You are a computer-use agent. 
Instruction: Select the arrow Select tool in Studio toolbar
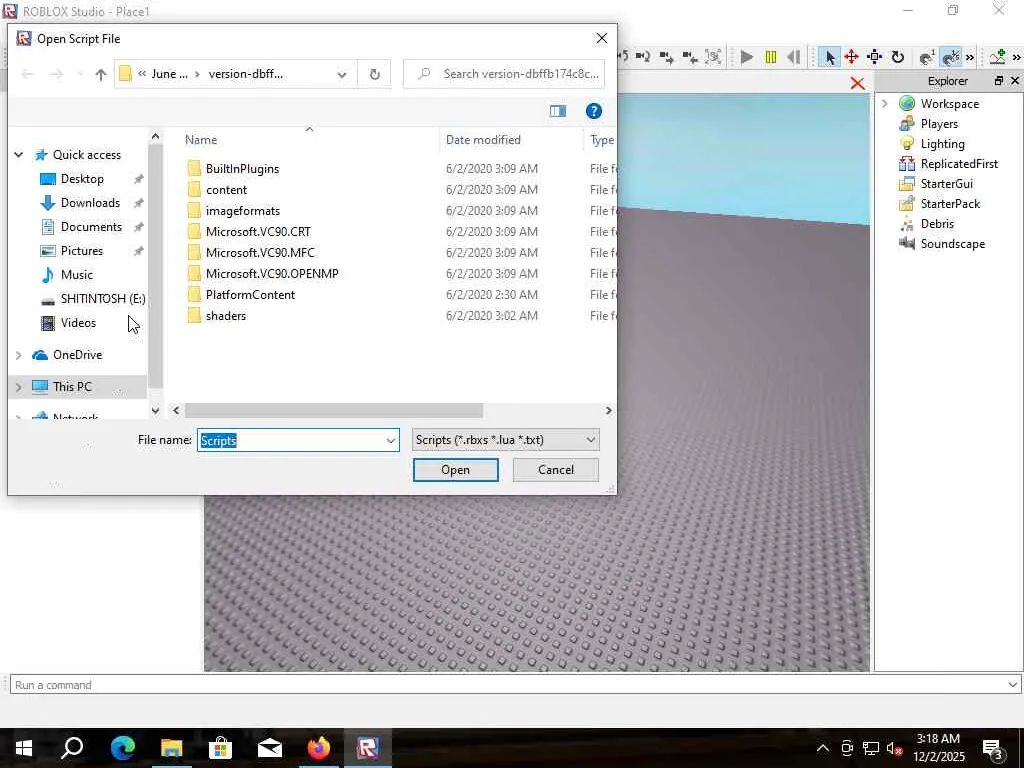pos(829,57)
